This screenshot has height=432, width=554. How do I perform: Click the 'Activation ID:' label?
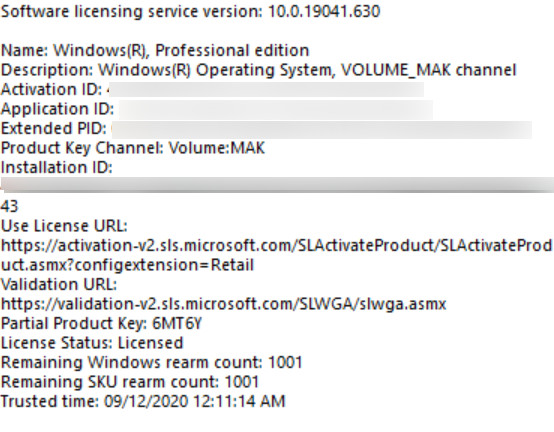coord(52,89)
